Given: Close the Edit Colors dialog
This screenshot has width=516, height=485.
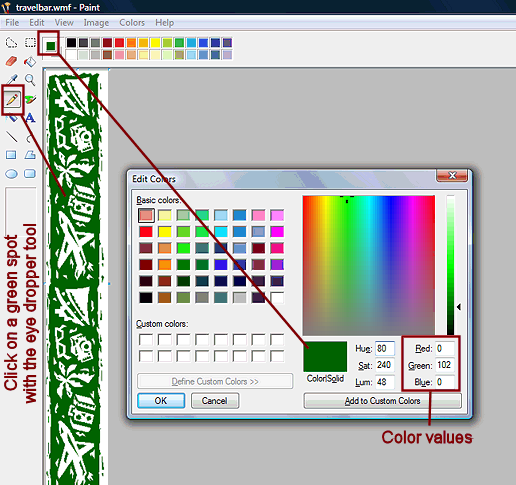Looking at the screenshot, I should point(452,175).
